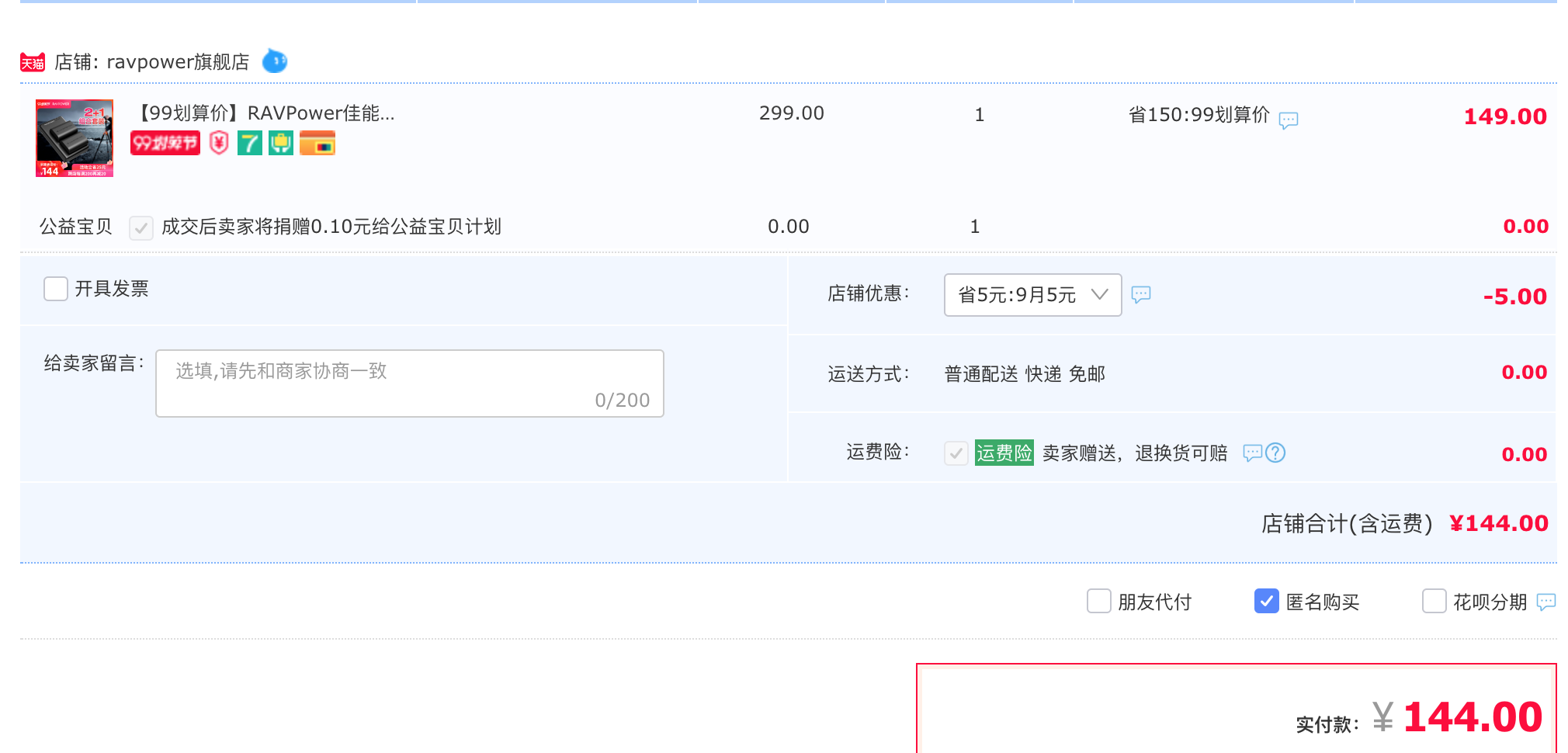Click the question mark help icon for 运费险
The height and width of the screenshot is (753, 1568).
1275,453
